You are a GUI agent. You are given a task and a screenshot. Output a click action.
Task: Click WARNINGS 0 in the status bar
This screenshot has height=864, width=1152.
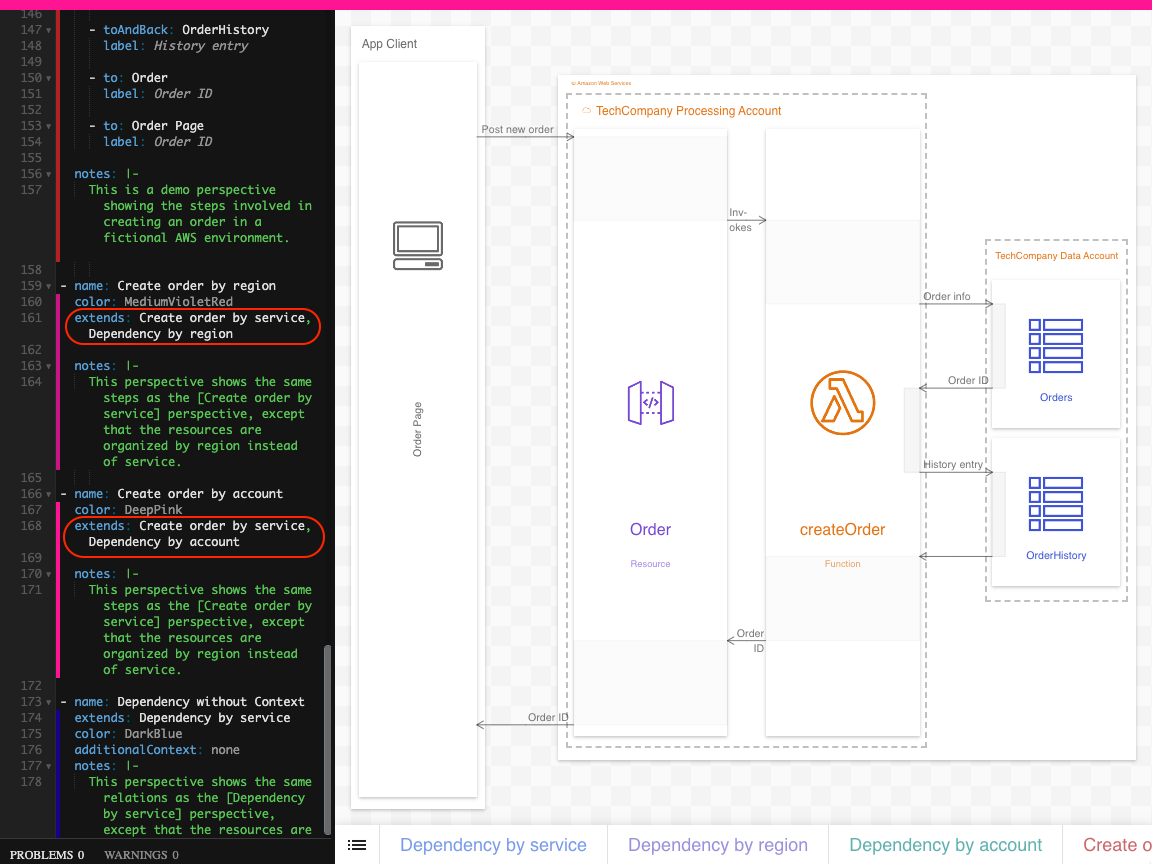[140, 855]
